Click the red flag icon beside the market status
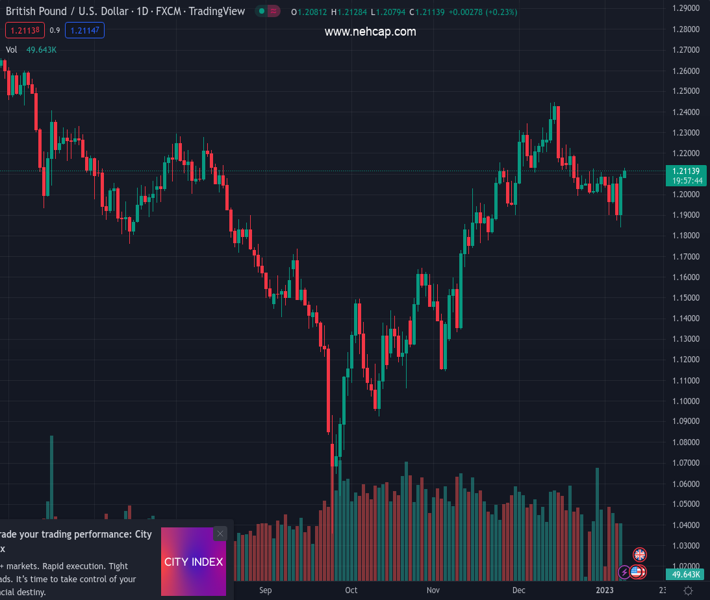Image resolution: width=710 pixels, height=600 pixels. click(x=274, y=11)
